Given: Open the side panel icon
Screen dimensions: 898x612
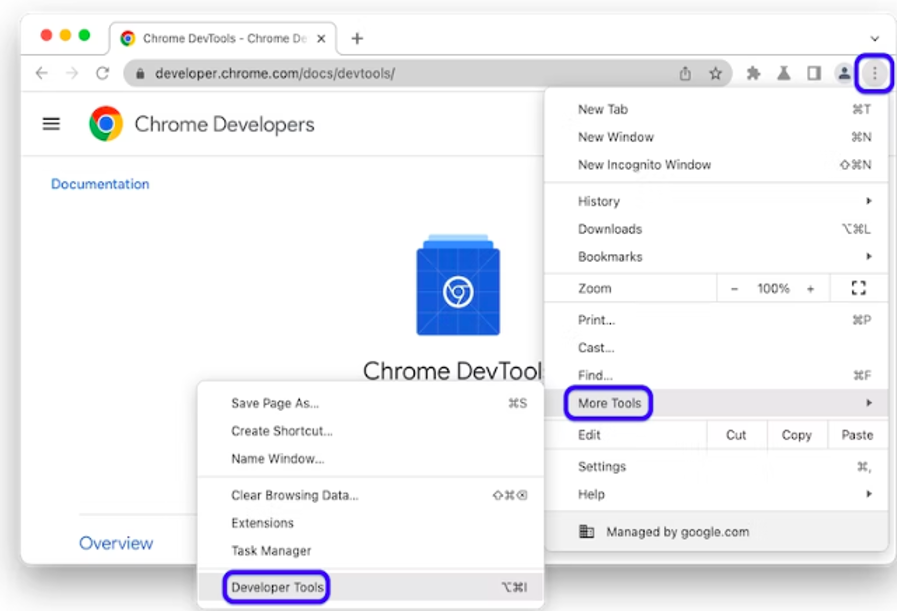Looking at the screenshot, I should coord(814,73).
